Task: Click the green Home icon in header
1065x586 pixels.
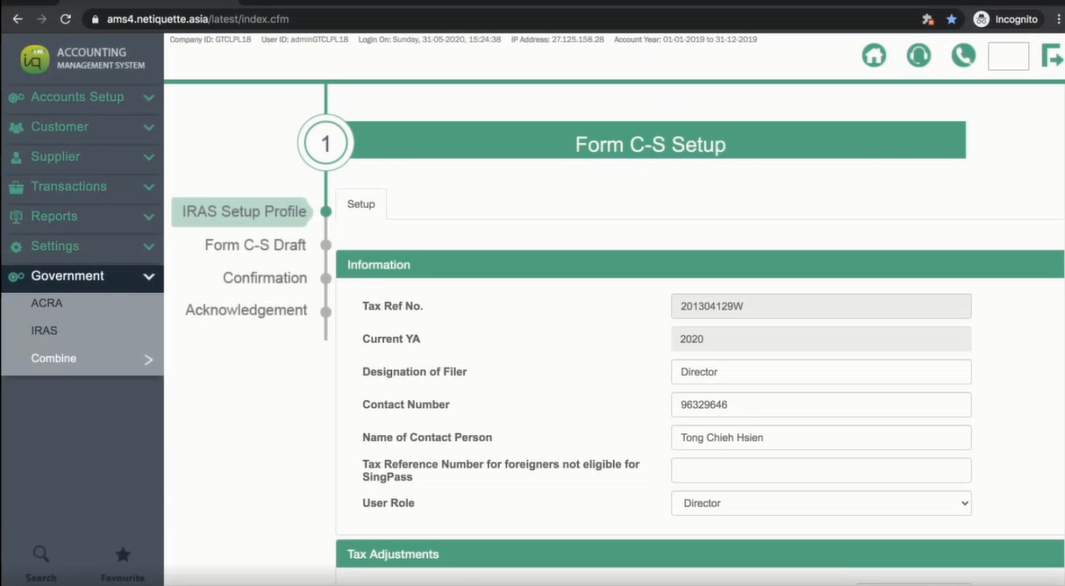Action: coord(874,56)
